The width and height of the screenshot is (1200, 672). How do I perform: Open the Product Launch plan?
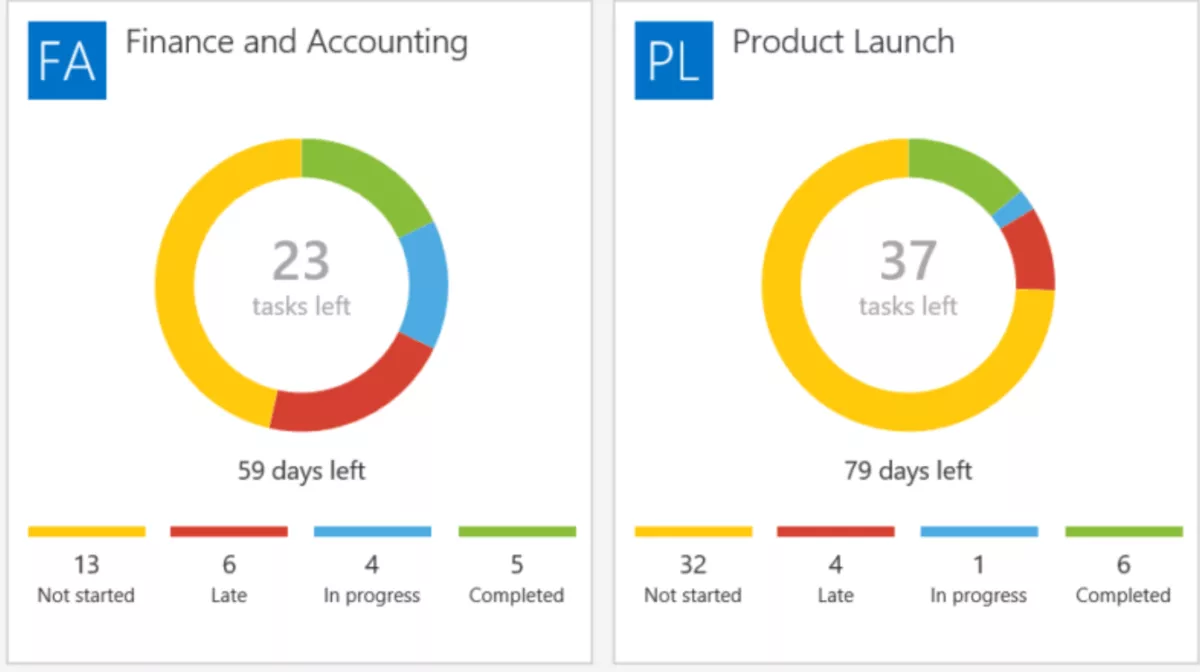[843, 42]
